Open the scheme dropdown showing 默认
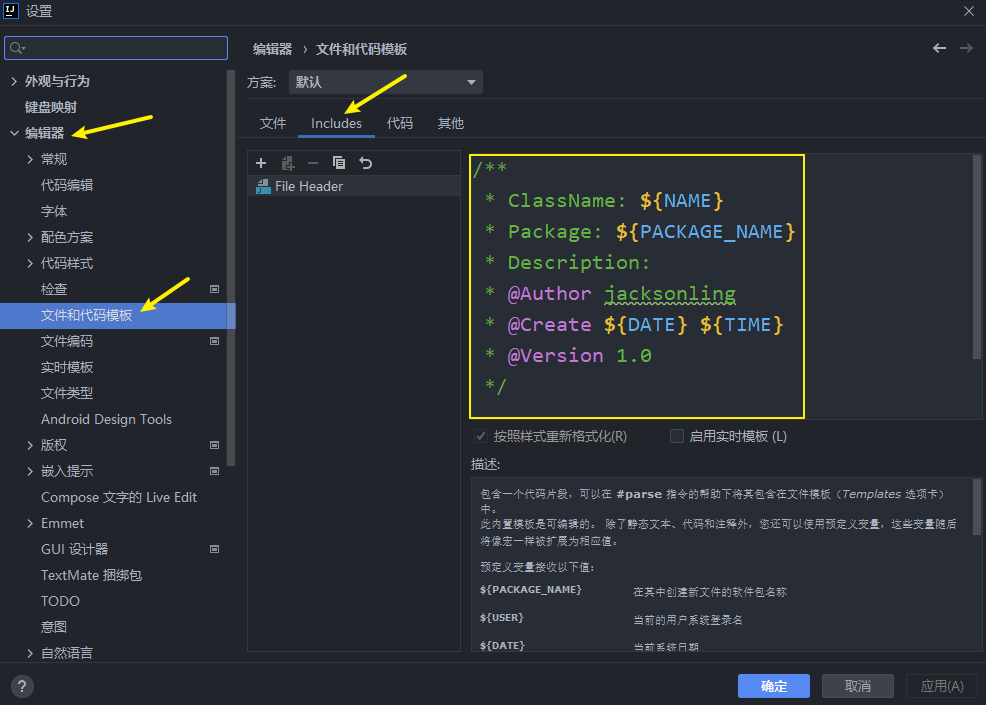986x705 pixels. tap(385, 82)
